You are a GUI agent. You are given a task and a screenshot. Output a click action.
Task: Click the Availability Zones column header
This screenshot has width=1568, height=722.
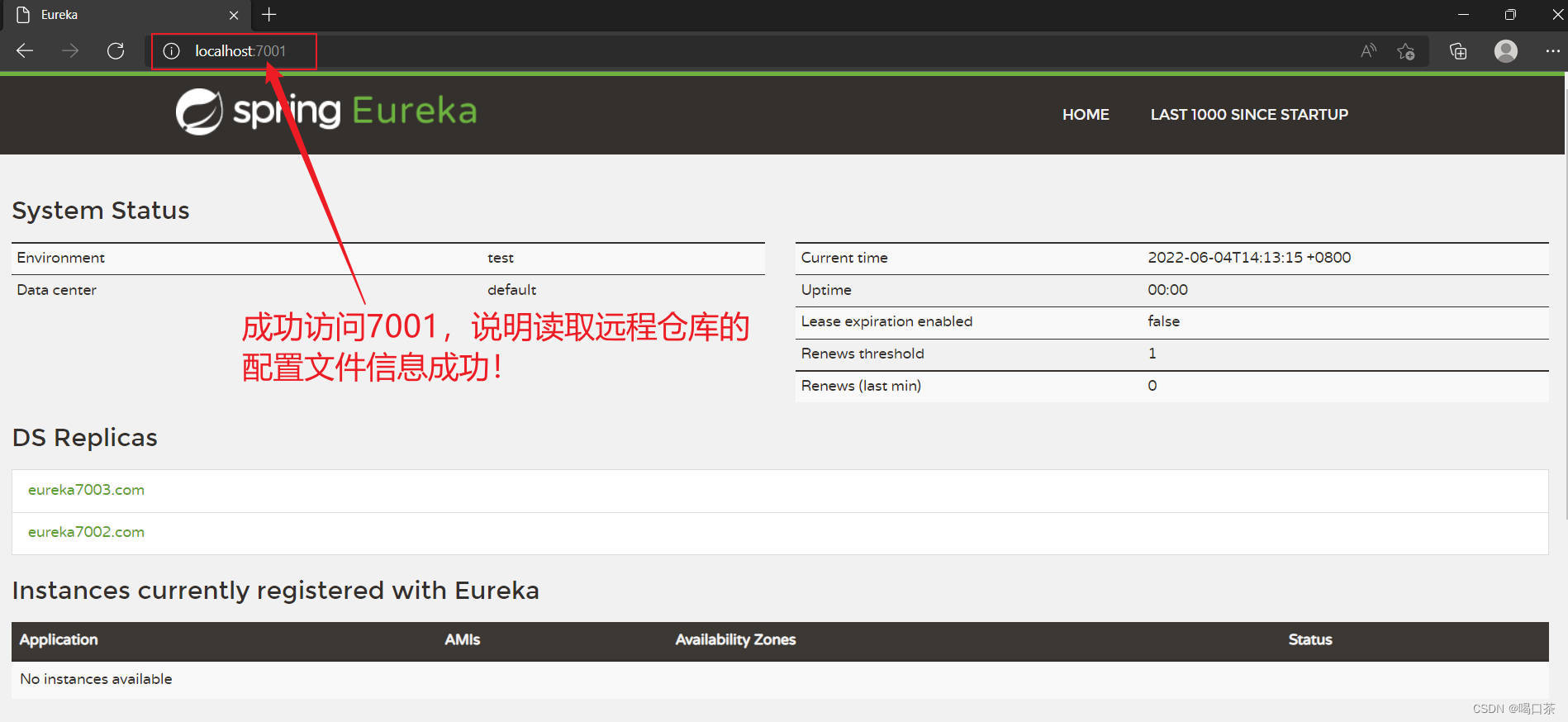pyautogui.click(x=735, y=639)
